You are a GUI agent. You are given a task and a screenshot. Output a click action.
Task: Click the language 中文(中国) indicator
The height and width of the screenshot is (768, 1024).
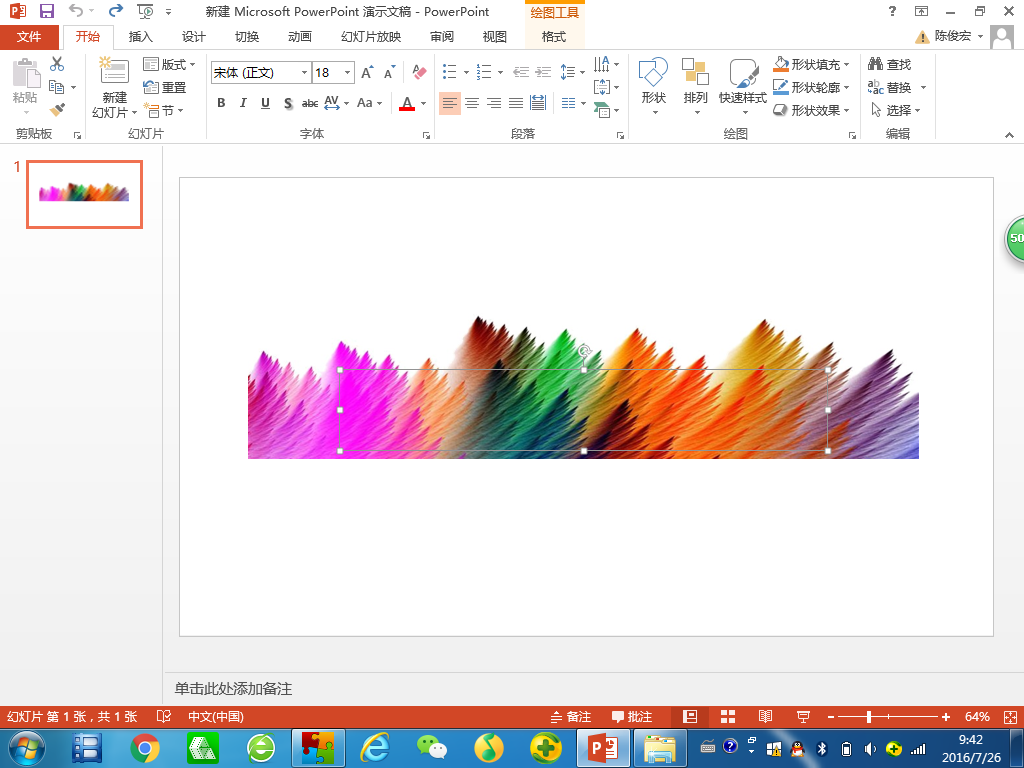[216, 716]
